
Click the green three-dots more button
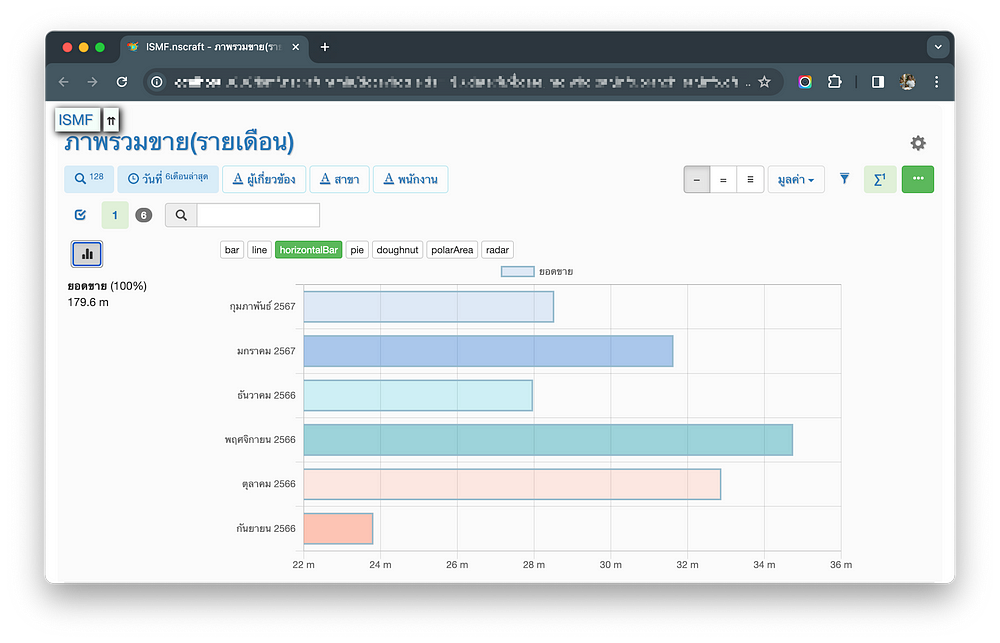[x=917, y=179]
